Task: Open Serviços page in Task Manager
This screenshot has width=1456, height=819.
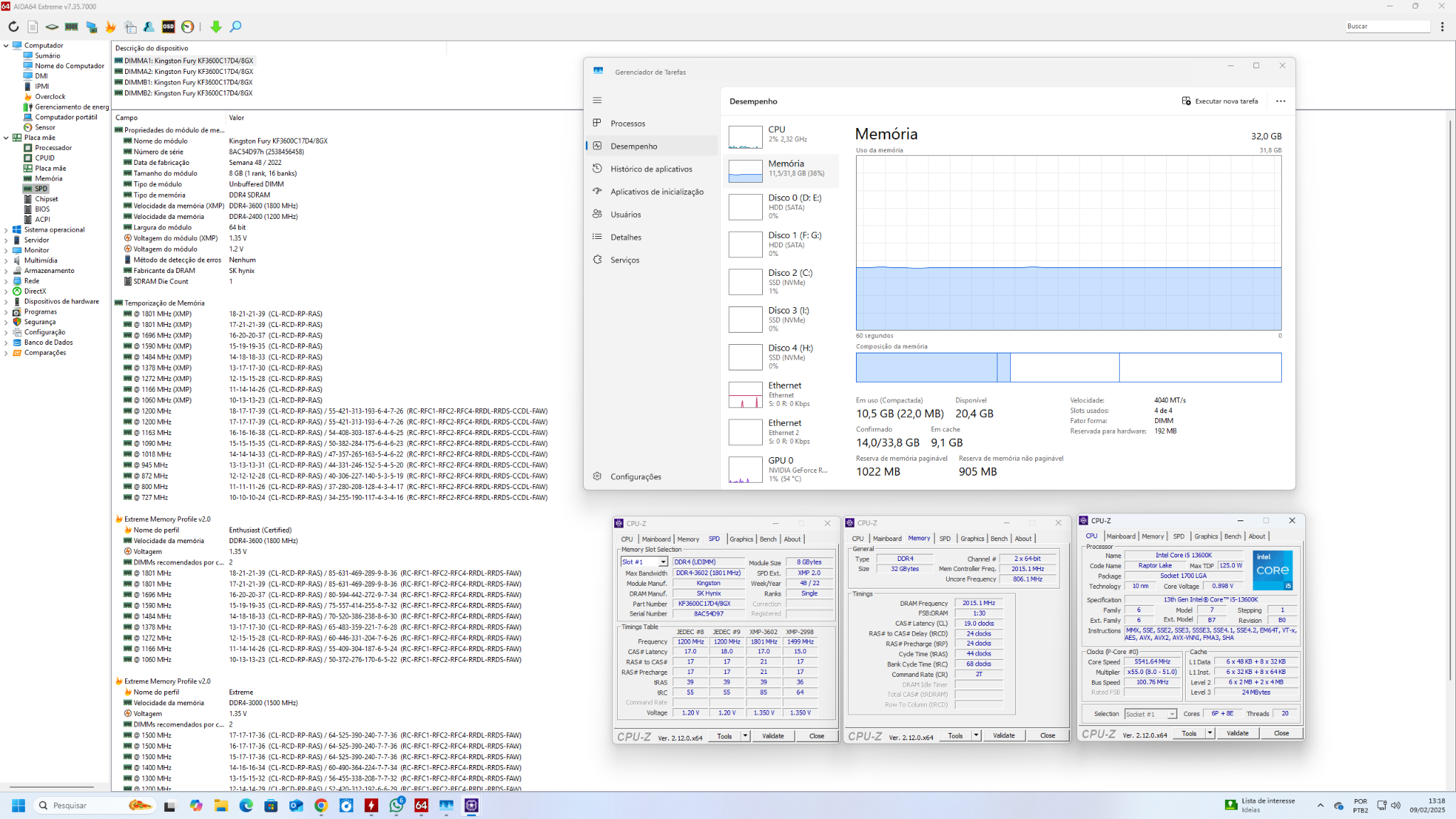Action: [x=625, y=260]
